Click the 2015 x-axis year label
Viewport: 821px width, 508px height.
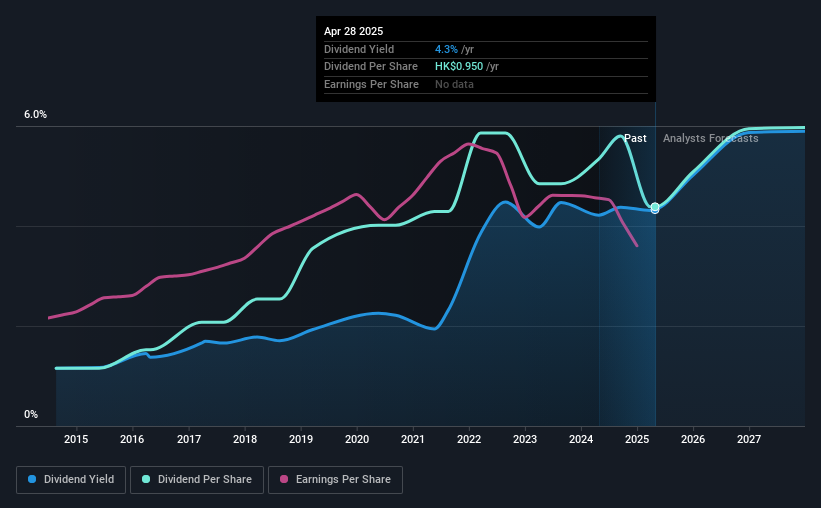[76, 439]
